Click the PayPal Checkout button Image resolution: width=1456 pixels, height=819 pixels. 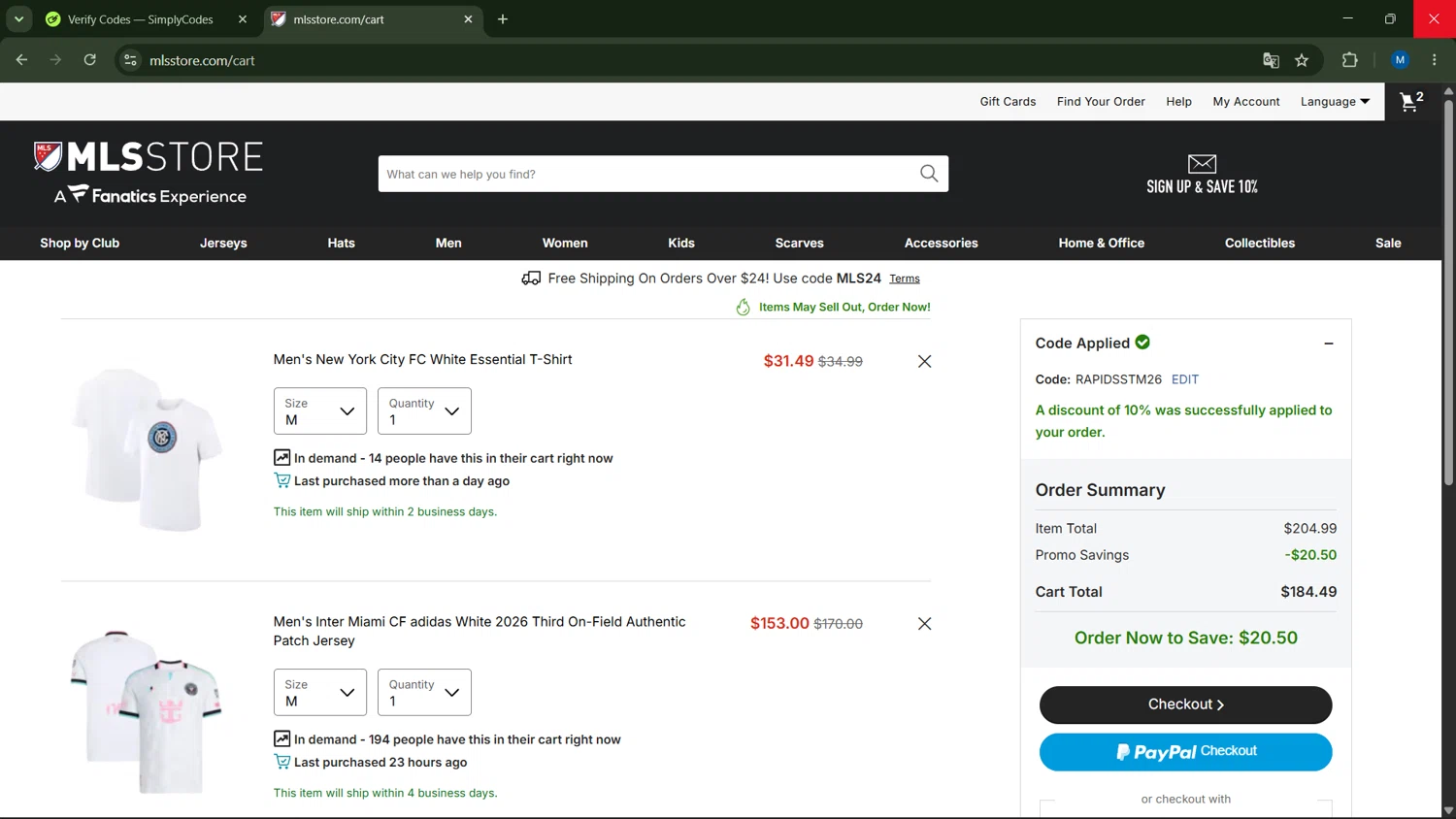[x=1185, y=752]
